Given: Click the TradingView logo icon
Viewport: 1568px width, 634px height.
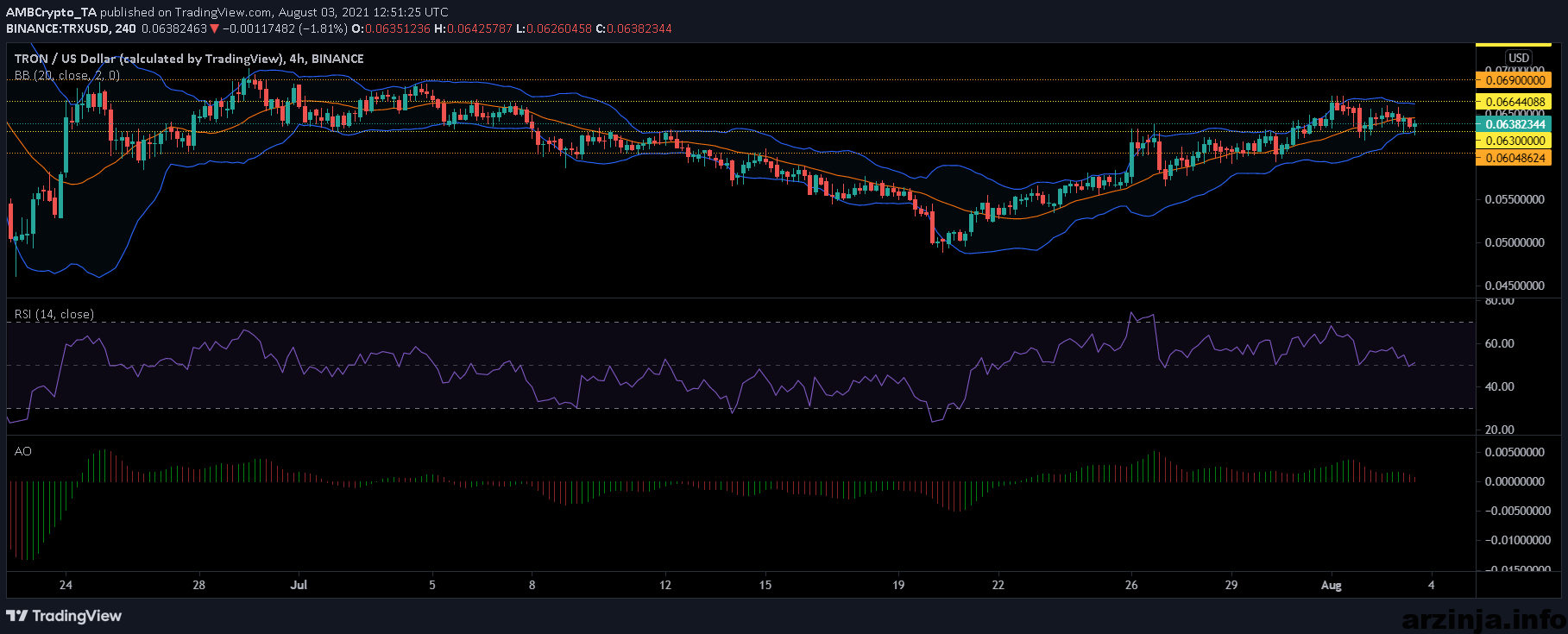Looking at the screenshot, I should [x=17, y=616].
